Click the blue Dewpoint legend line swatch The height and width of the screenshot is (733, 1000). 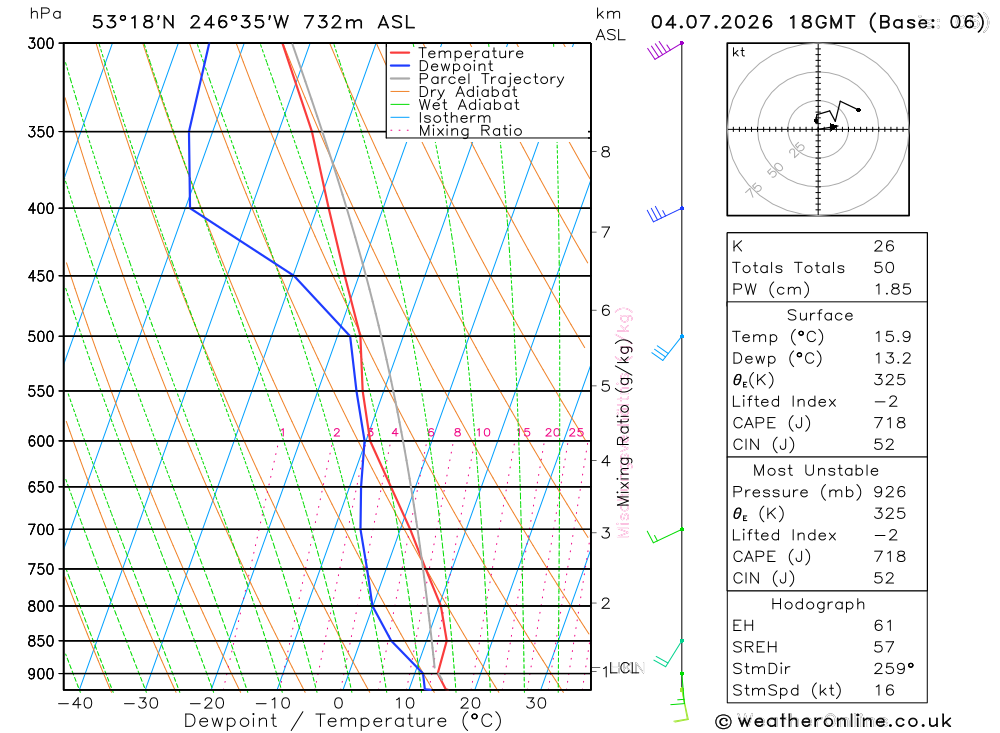[x=400, y=66]
